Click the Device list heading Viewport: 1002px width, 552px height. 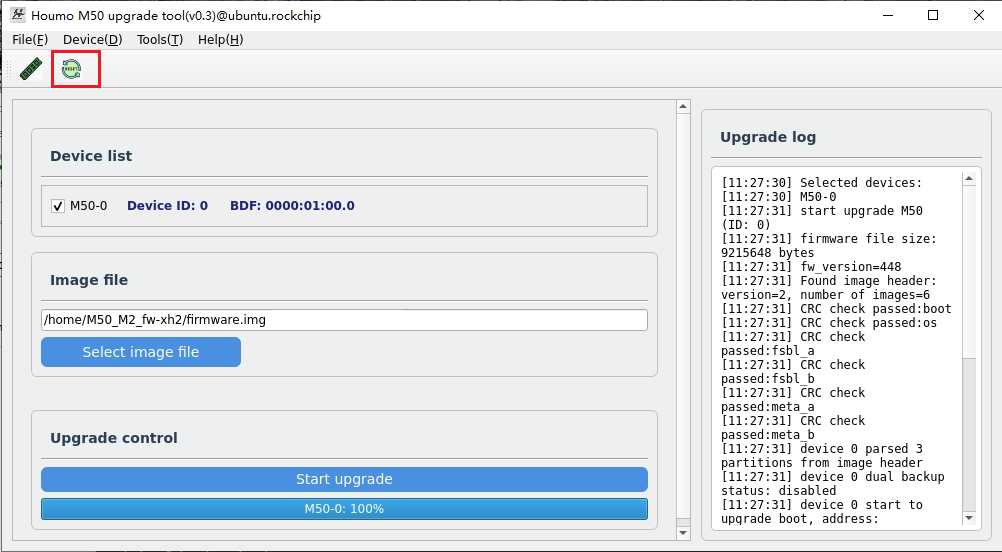91,156
